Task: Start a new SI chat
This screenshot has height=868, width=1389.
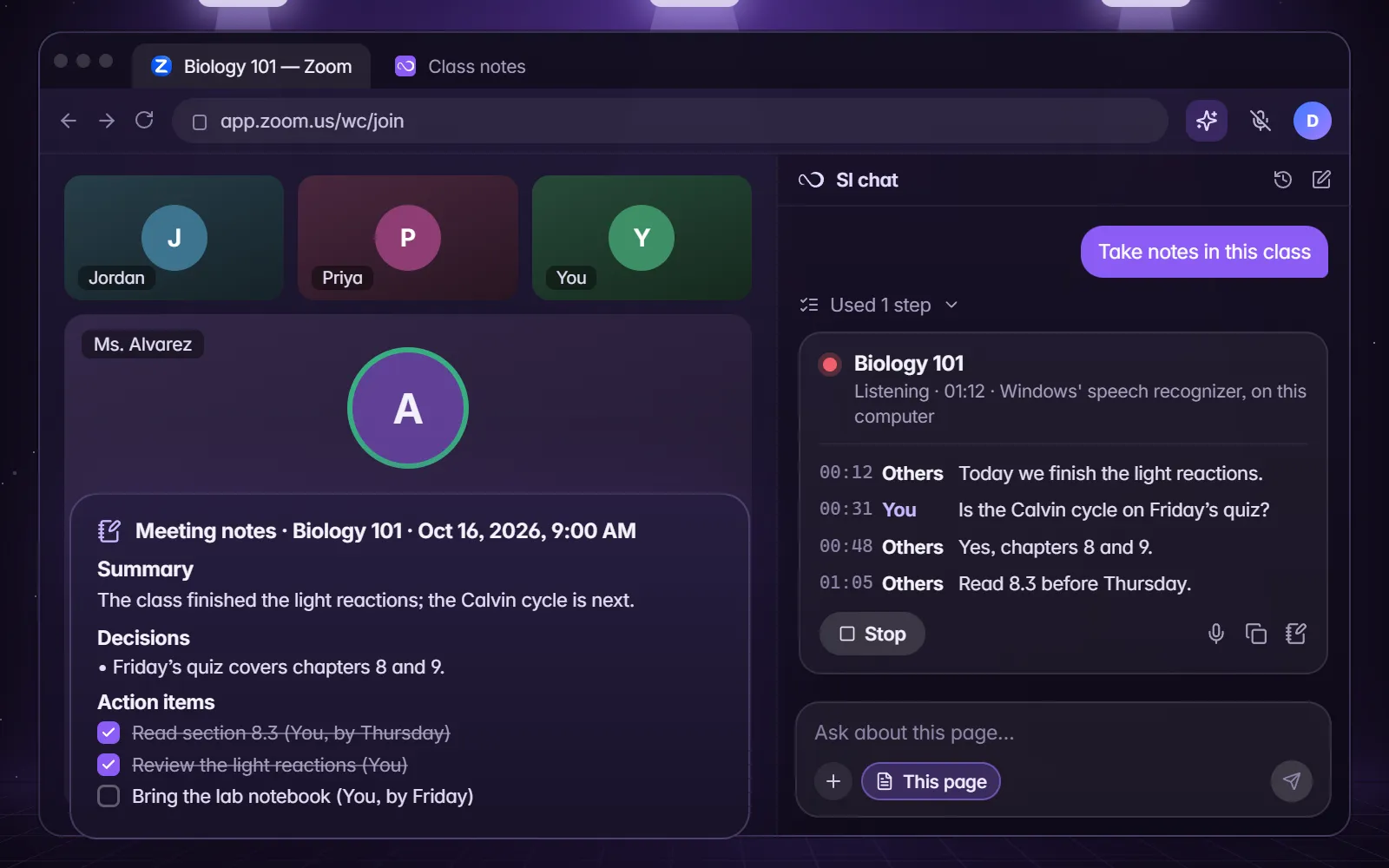Action: point(1321,180)
